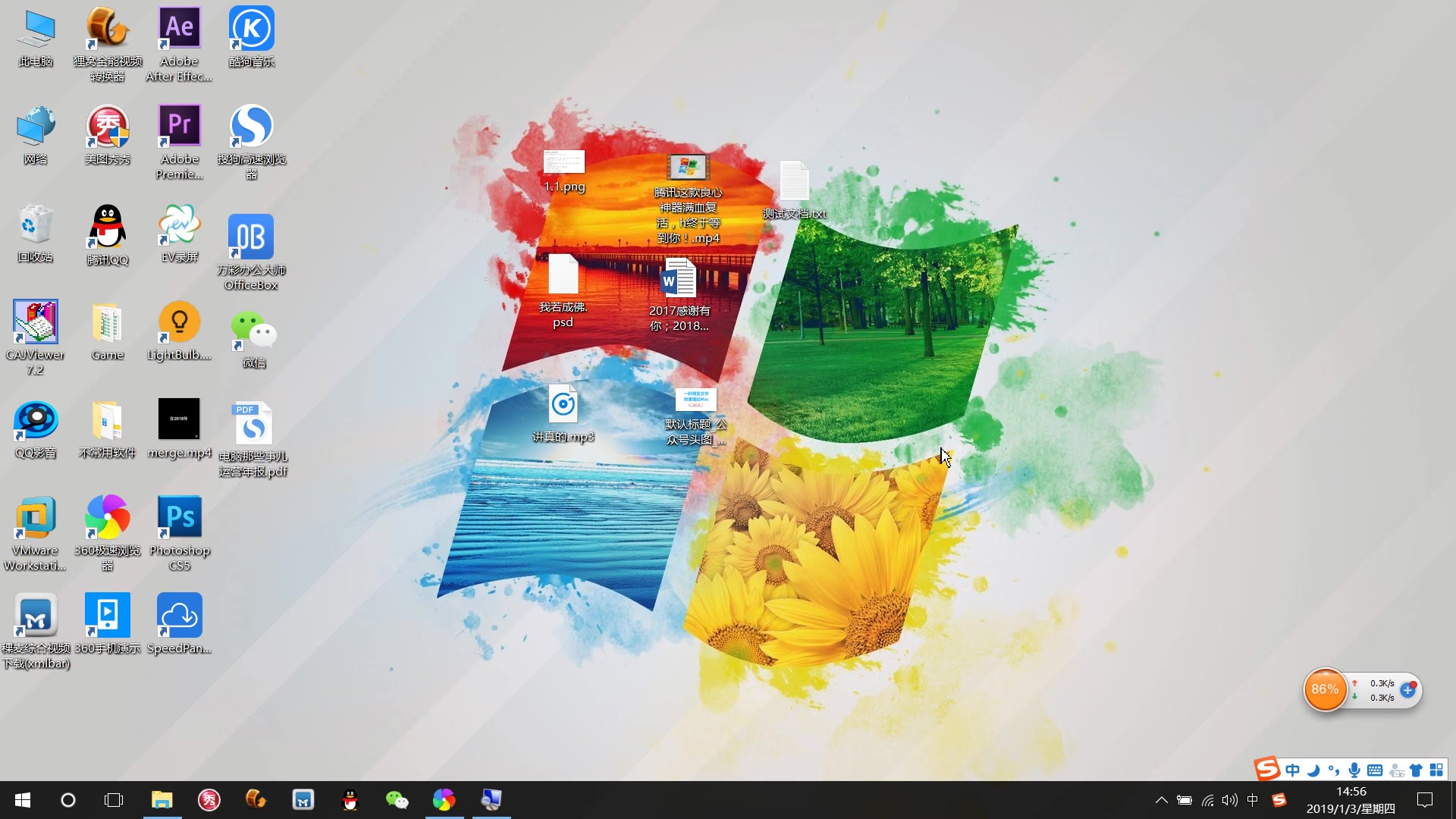The width and height of the screenshot is (1456, 819).
Task: Open the 不常用软件 folder
Action: pyautogui.click(x=108, y=429)
